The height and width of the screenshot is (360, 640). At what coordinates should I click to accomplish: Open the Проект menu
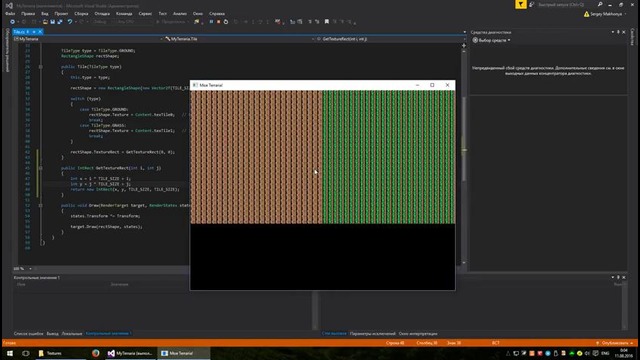pyautogui.click(x=61, y=13)
